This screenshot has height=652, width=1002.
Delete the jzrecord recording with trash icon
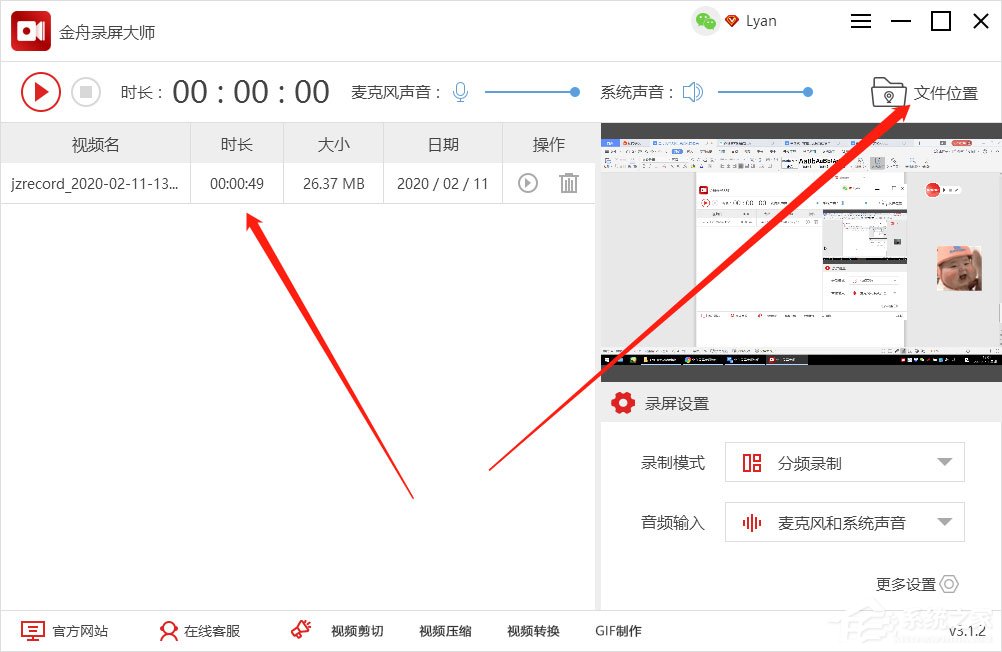tap(569, 183)
